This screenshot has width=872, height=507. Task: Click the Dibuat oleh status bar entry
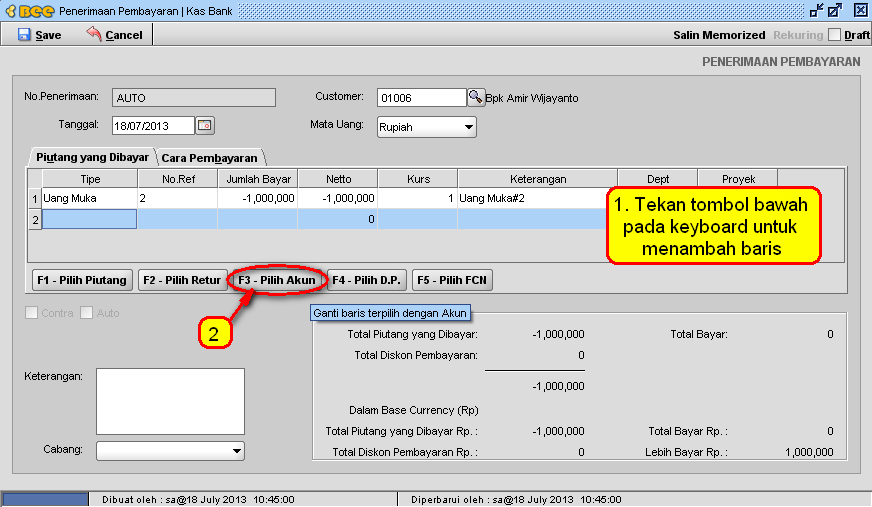[198, 499]
